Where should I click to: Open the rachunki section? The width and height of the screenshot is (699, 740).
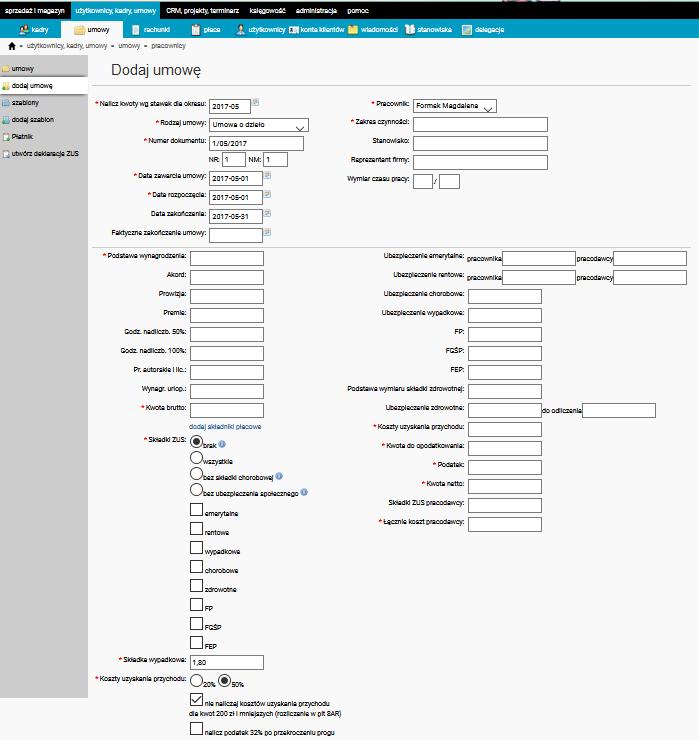coord(151,30)
